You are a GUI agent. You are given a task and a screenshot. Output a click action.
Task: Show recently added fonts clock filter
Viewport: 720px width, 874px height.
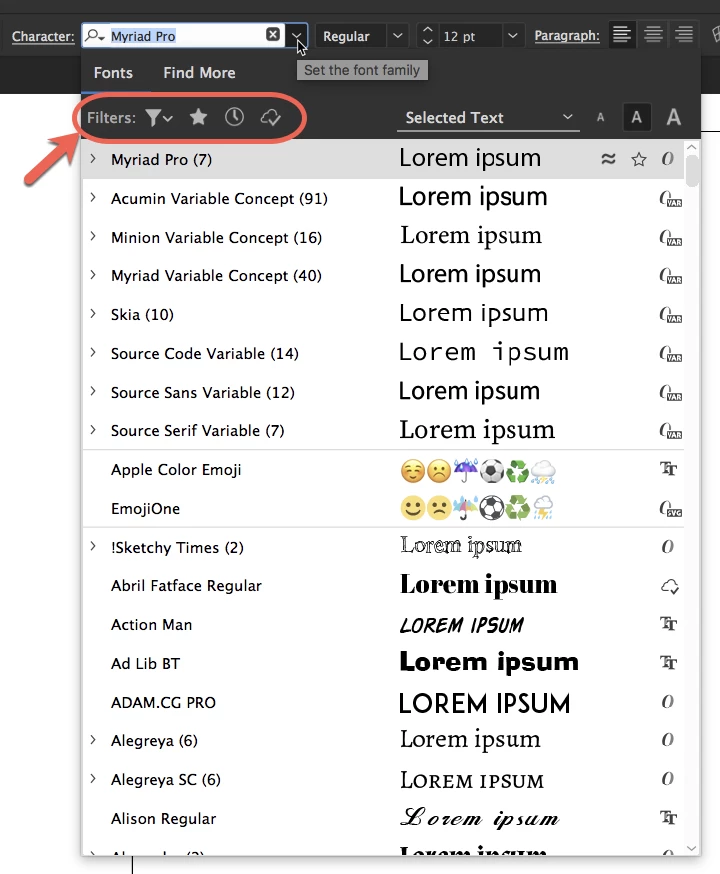pyautogui.click(x=234, y=117)
